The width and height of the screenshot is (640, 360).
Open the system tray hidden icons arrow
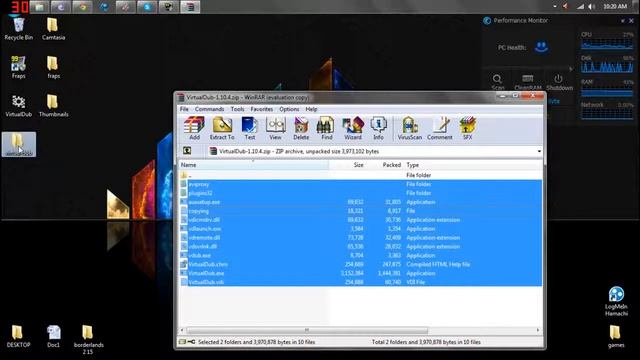(x=554, y=7)
